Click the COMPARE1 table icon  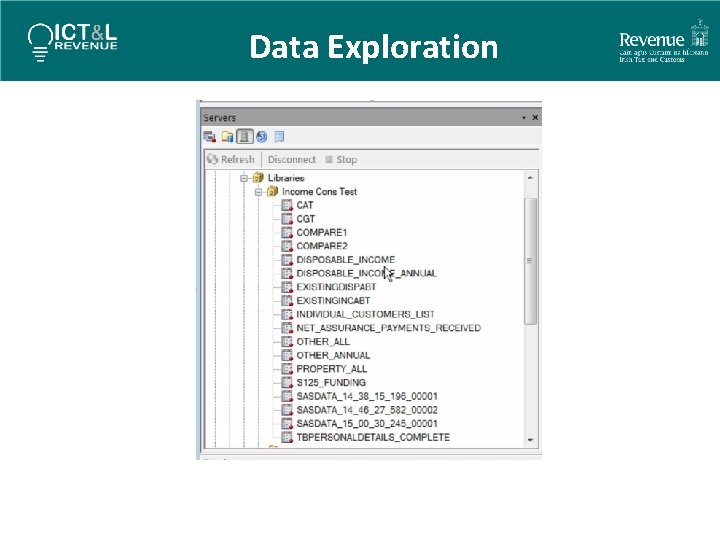pyautogui.click(x=287, y=232)
